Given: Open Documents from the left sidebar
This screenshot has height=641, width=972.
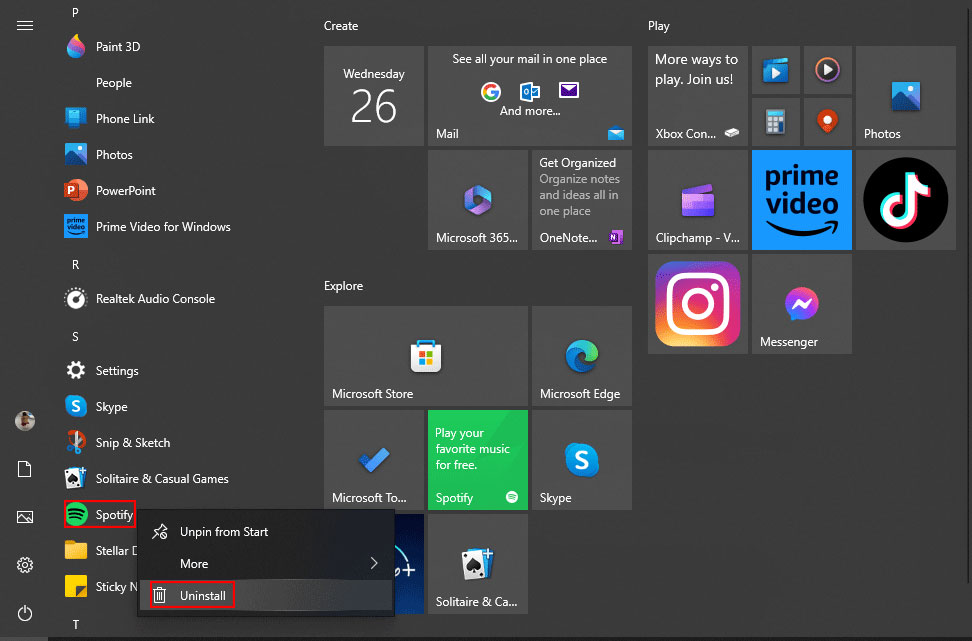Looking at the screenshot, I should (x=25, y=469).
